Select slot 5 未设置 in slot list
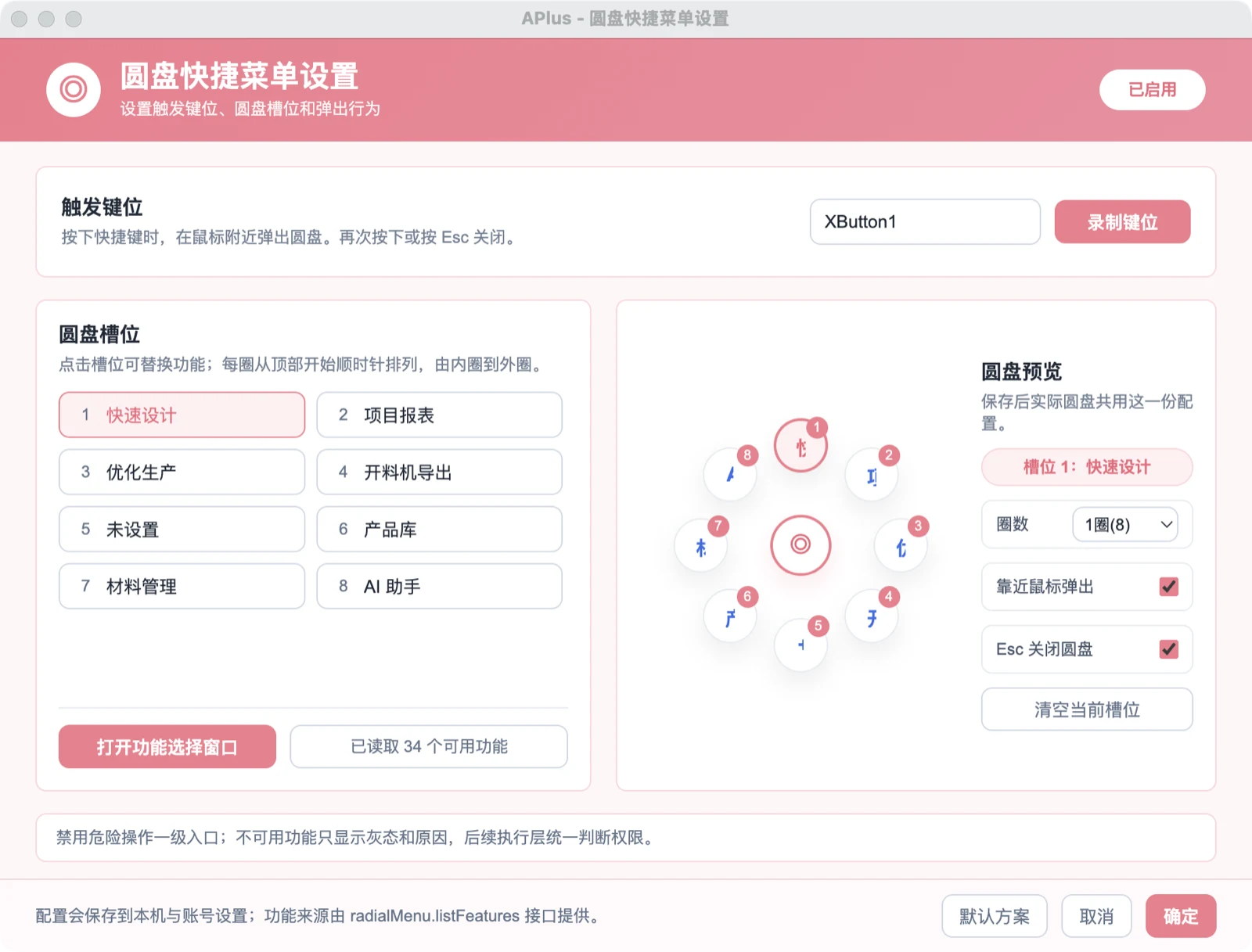 (x=182, y=530)
